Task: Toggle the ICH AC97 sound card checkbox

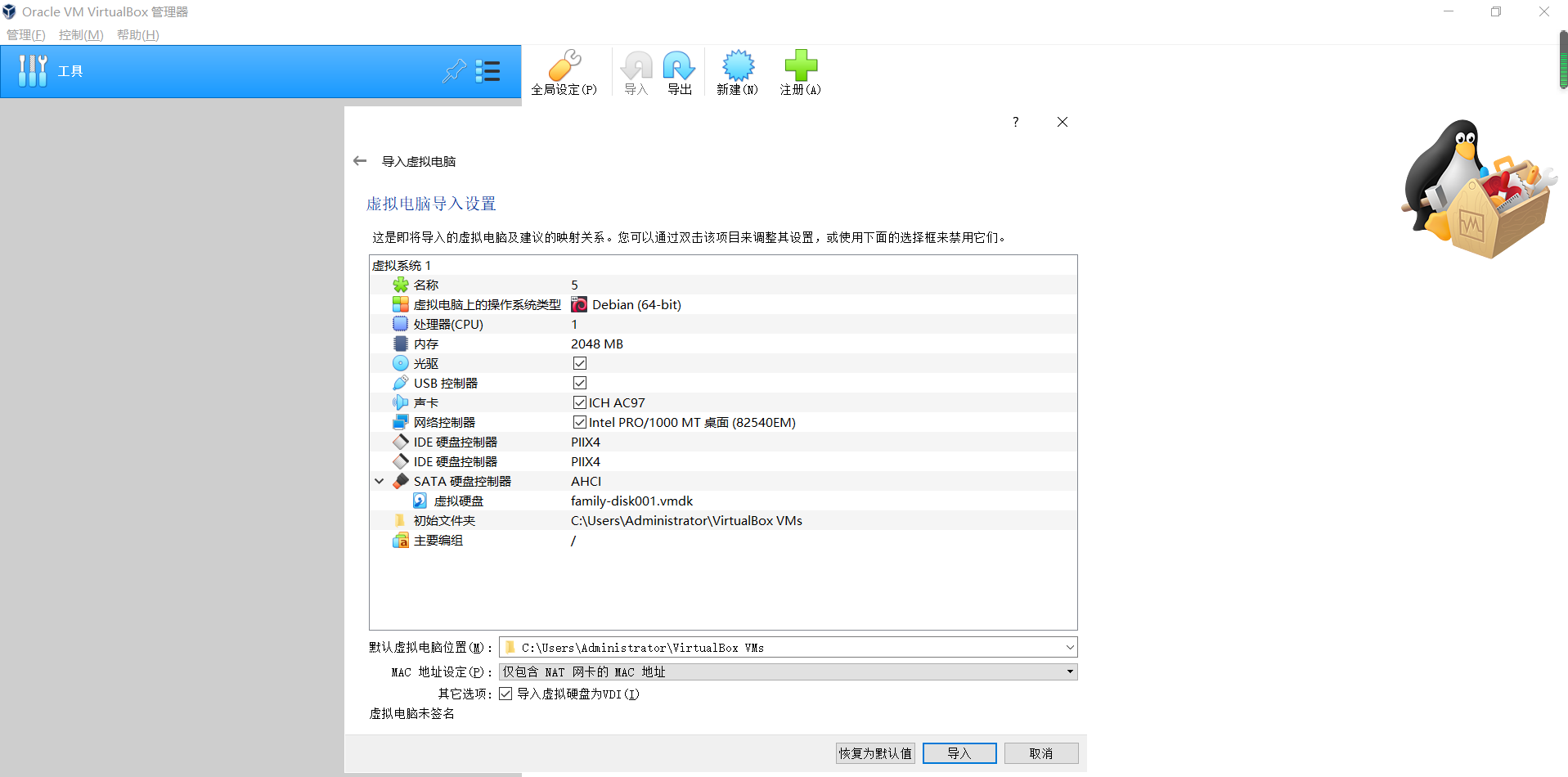Action: click(x=580, y=402)
